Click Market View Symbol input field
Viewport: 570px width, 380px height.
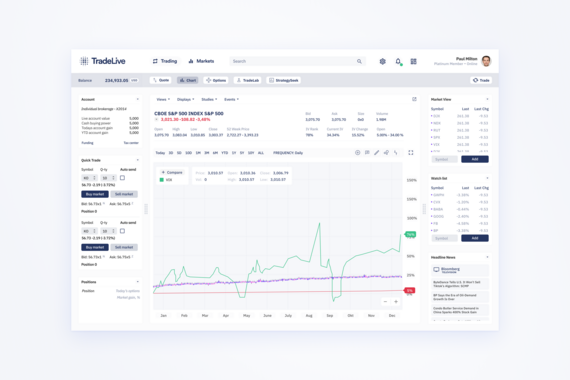point(445,159)
